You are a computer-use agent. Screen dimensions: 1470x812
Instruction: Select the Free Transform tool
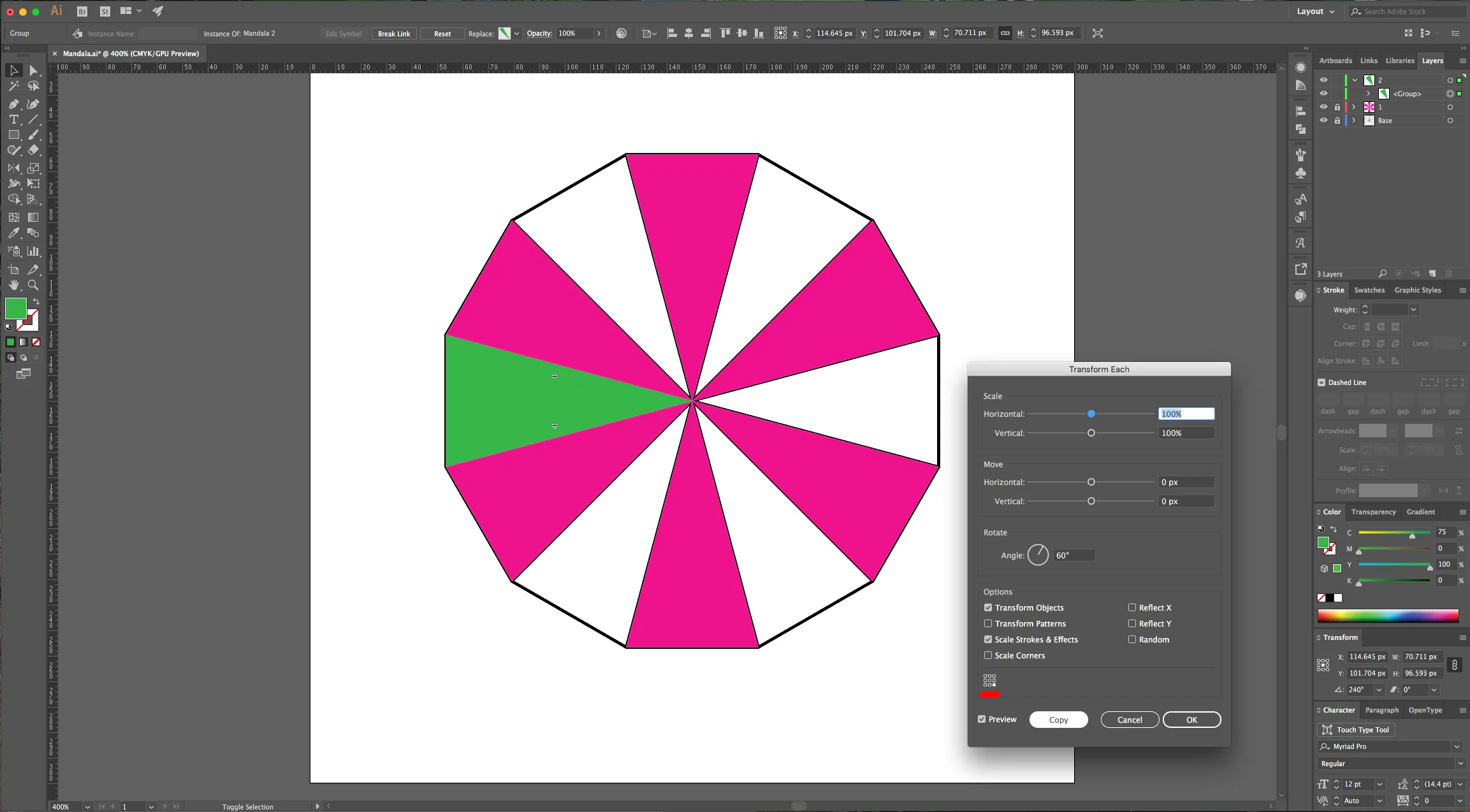[x=34, y=184]
